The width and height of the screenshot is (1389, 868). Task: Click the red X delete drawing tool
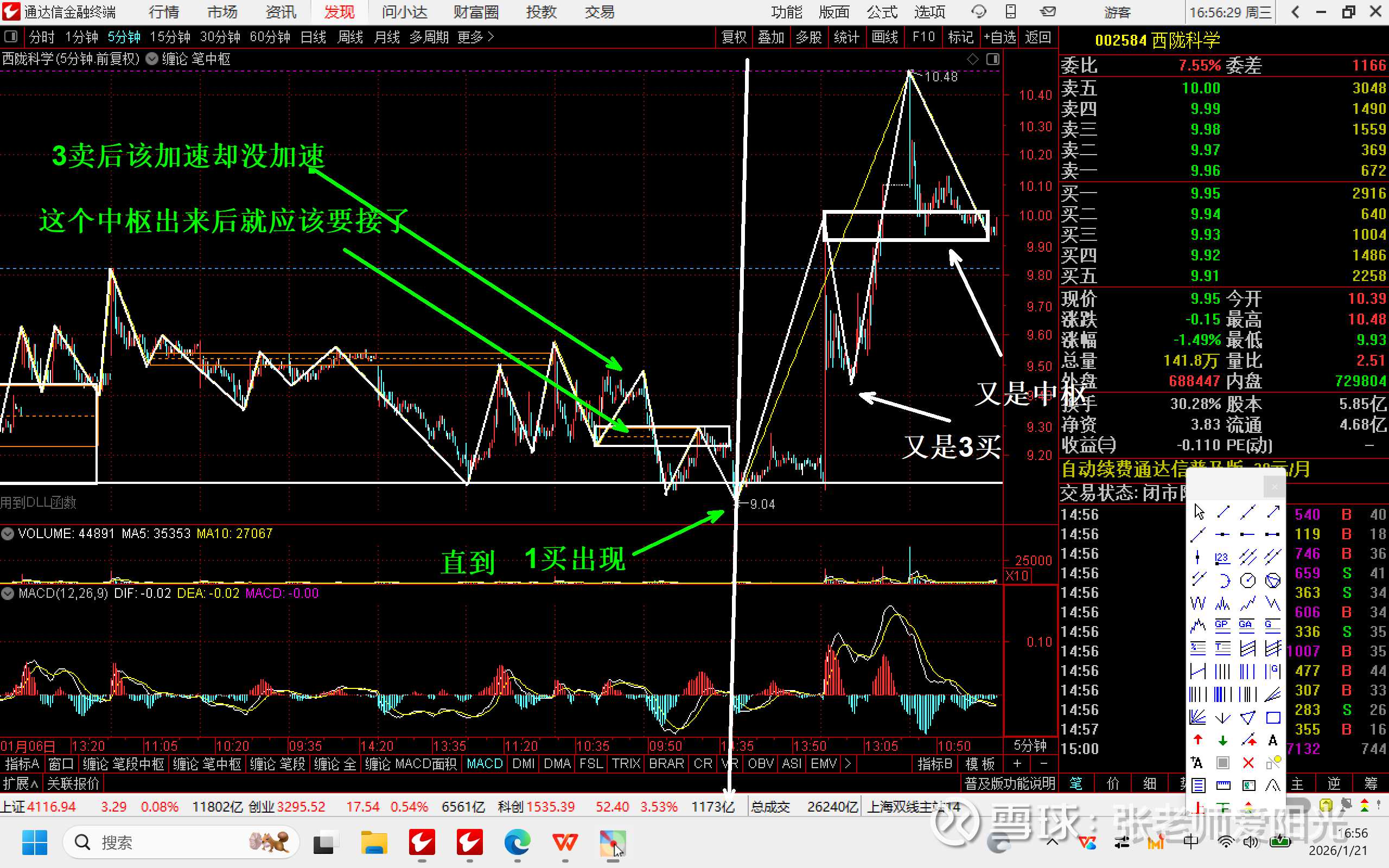pyautogui.click(x=1248, y=763)
